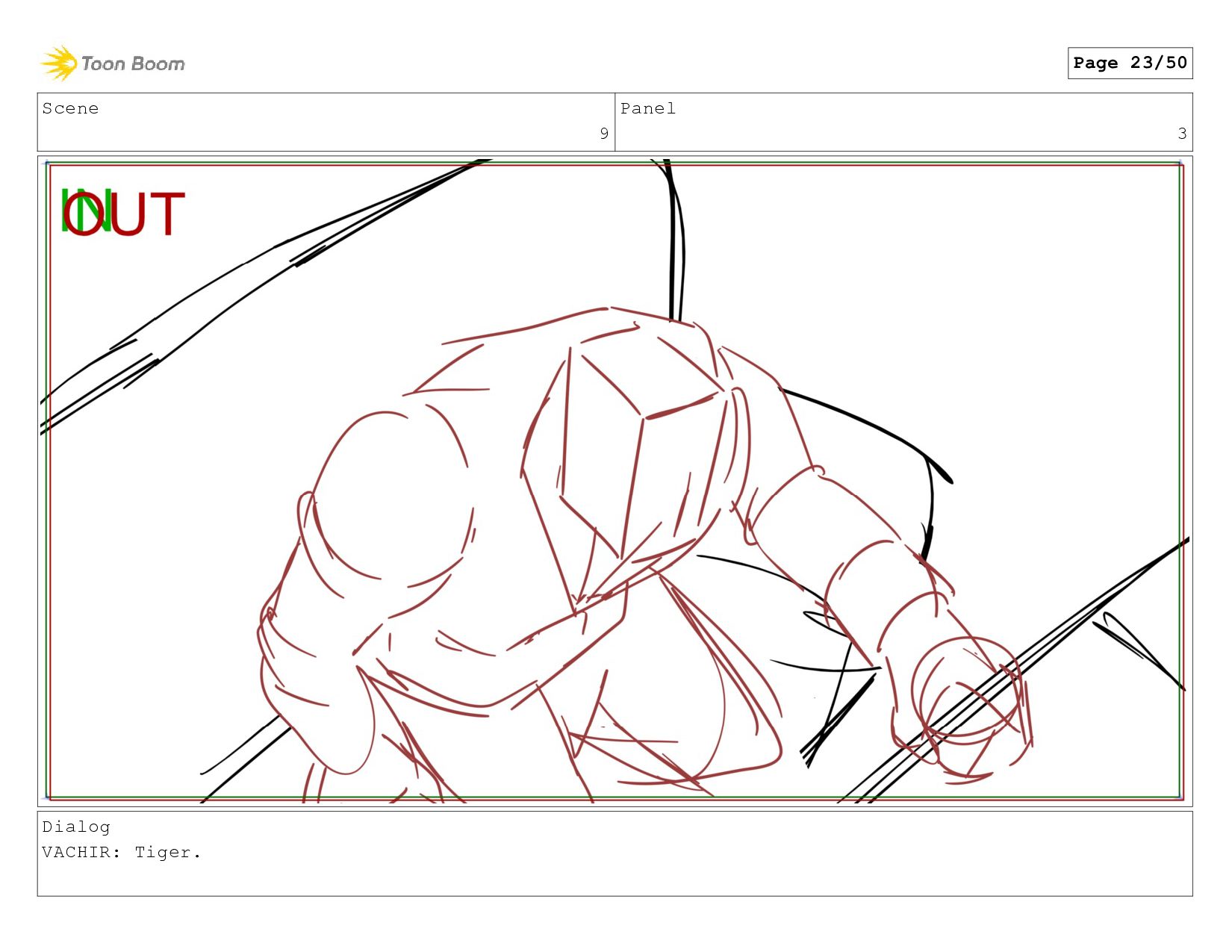Click the 'Dialog' label

pos(76,827)
